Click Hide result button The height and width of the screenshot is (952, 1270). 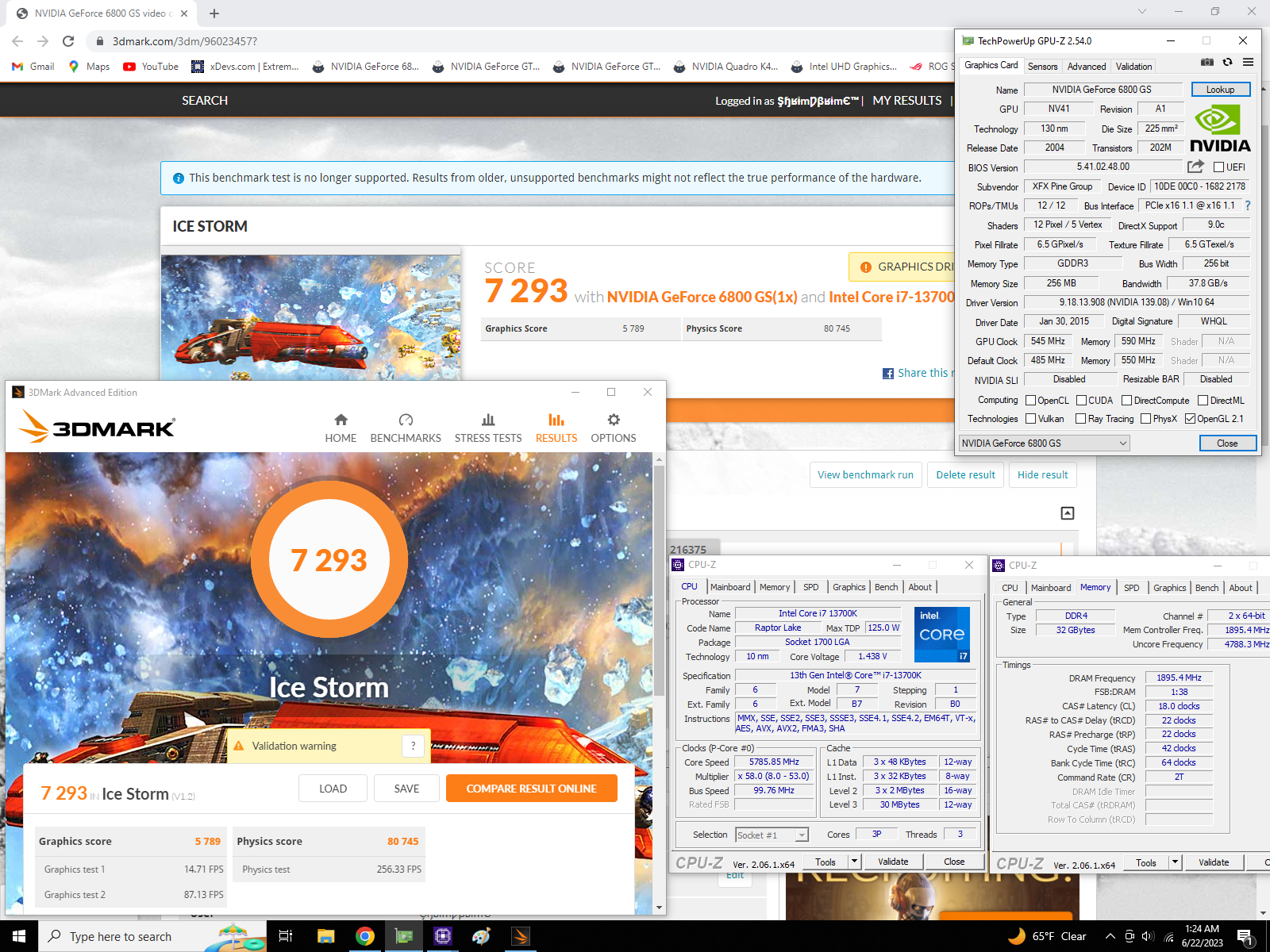1042,475
